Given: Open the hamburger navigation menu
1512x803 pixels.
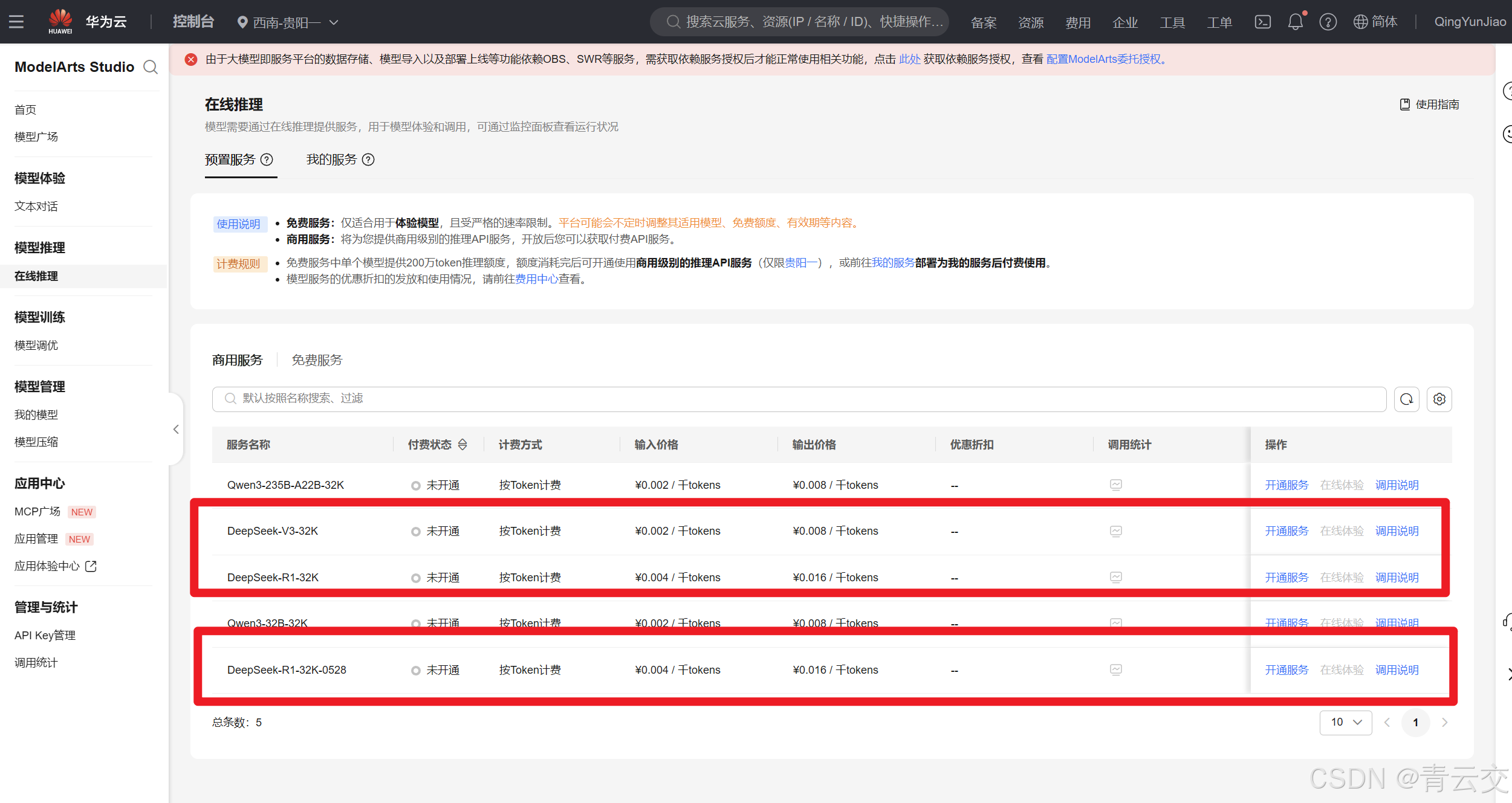Looking at the screenshot, I should pos(16,22).
